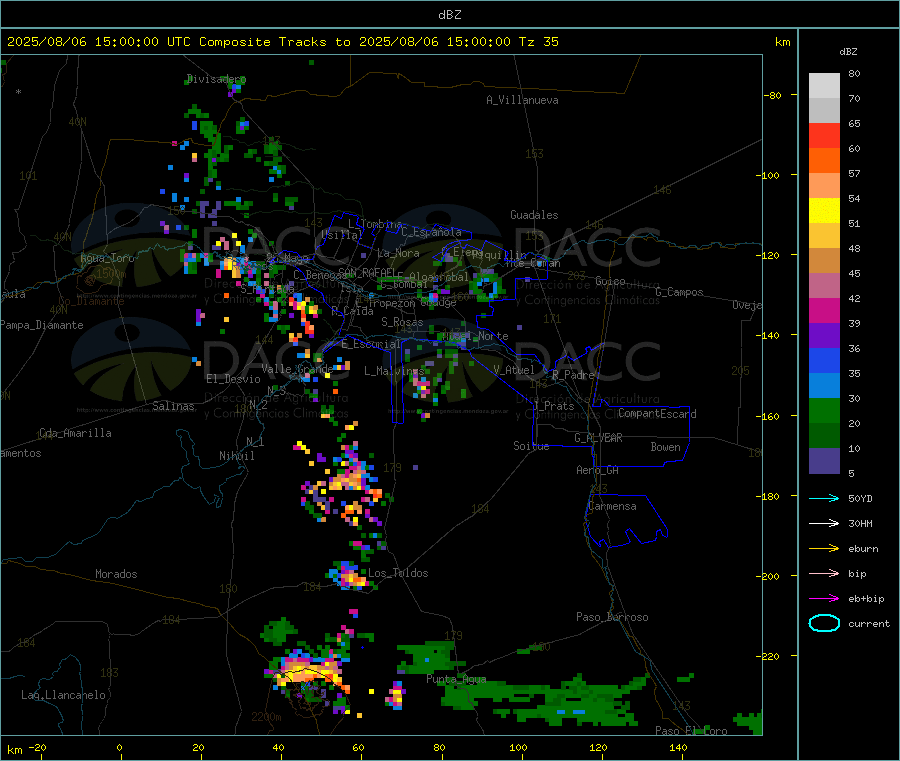Image resolution: width=900 pixels, height=761 pixels.
Task: Click the 'L_Malvinas' map label
Action: tap(394, 371)
